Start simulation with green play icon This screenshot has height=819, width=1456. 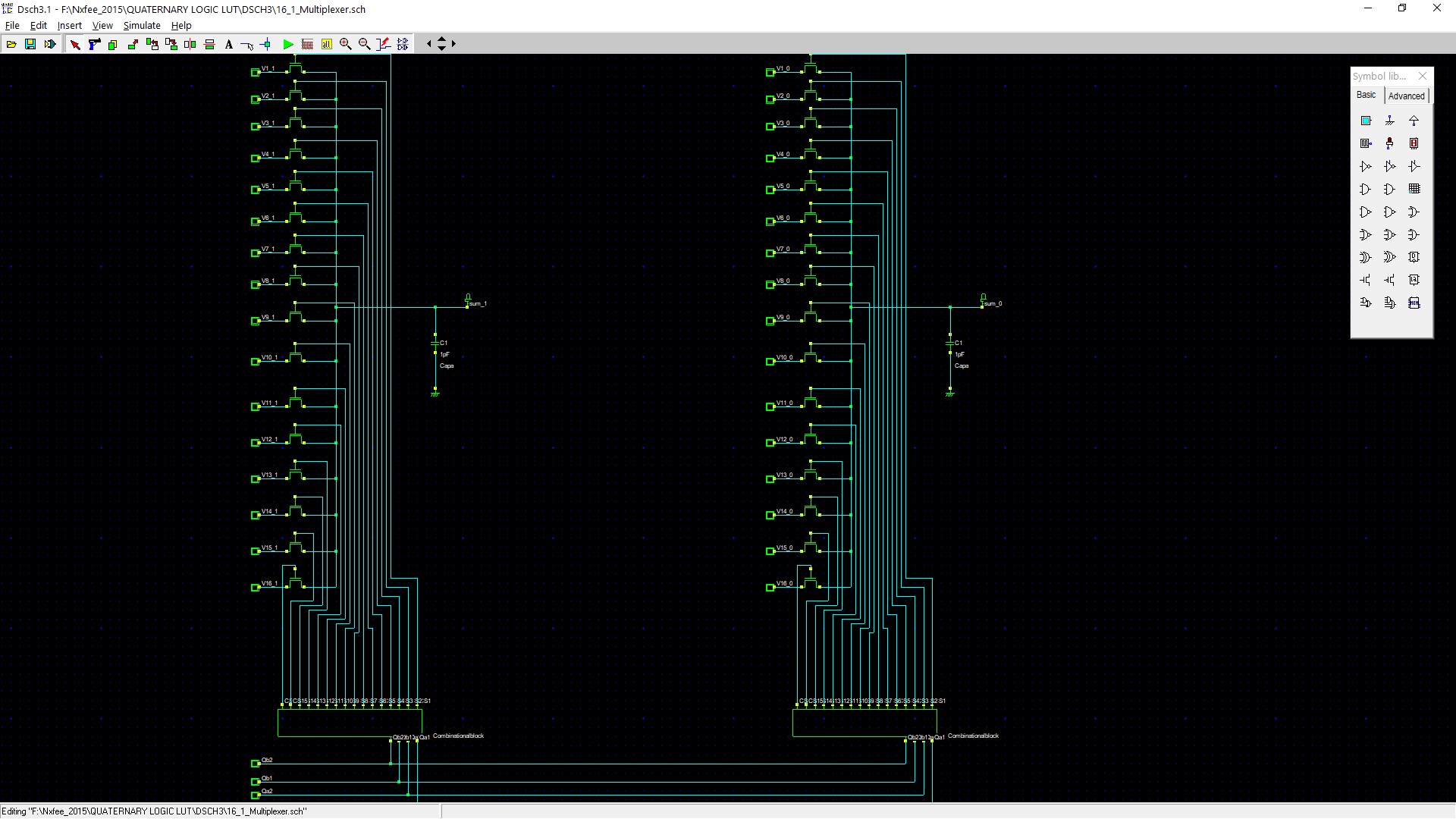click(288, 44)
